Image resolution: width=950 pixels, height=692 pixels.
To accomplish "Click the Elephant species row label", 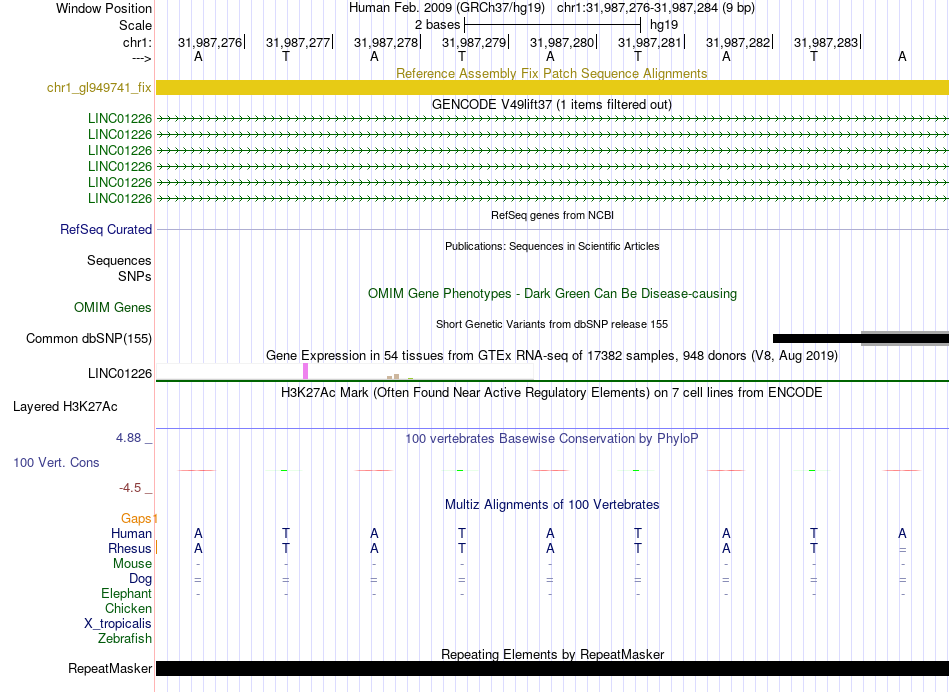I will [126, 594].
